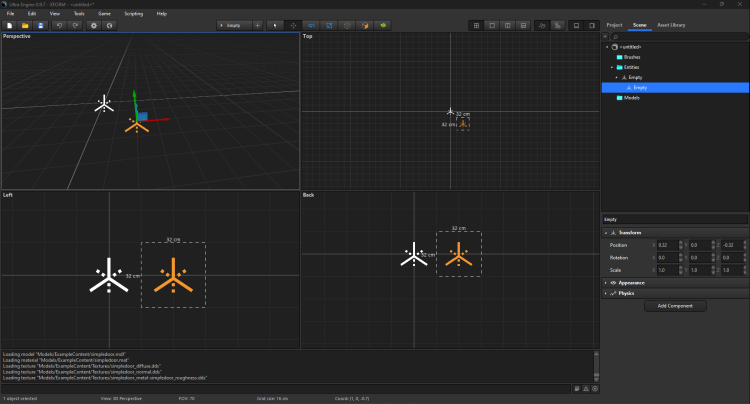This screenshot has width=750, height=404.
Task: Toggle the side panel visibility button
Action: [x=593, y=24]
